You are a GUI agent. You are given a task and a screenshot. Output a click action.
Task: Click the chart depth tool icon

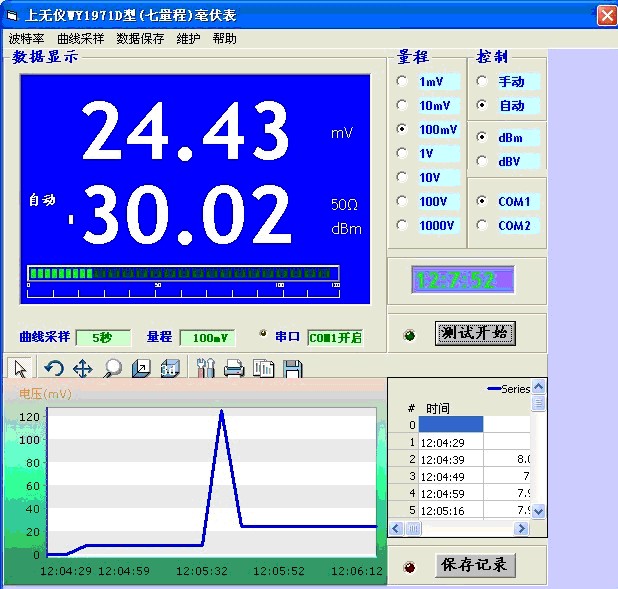pyautogui.click(x=141, y=368)
